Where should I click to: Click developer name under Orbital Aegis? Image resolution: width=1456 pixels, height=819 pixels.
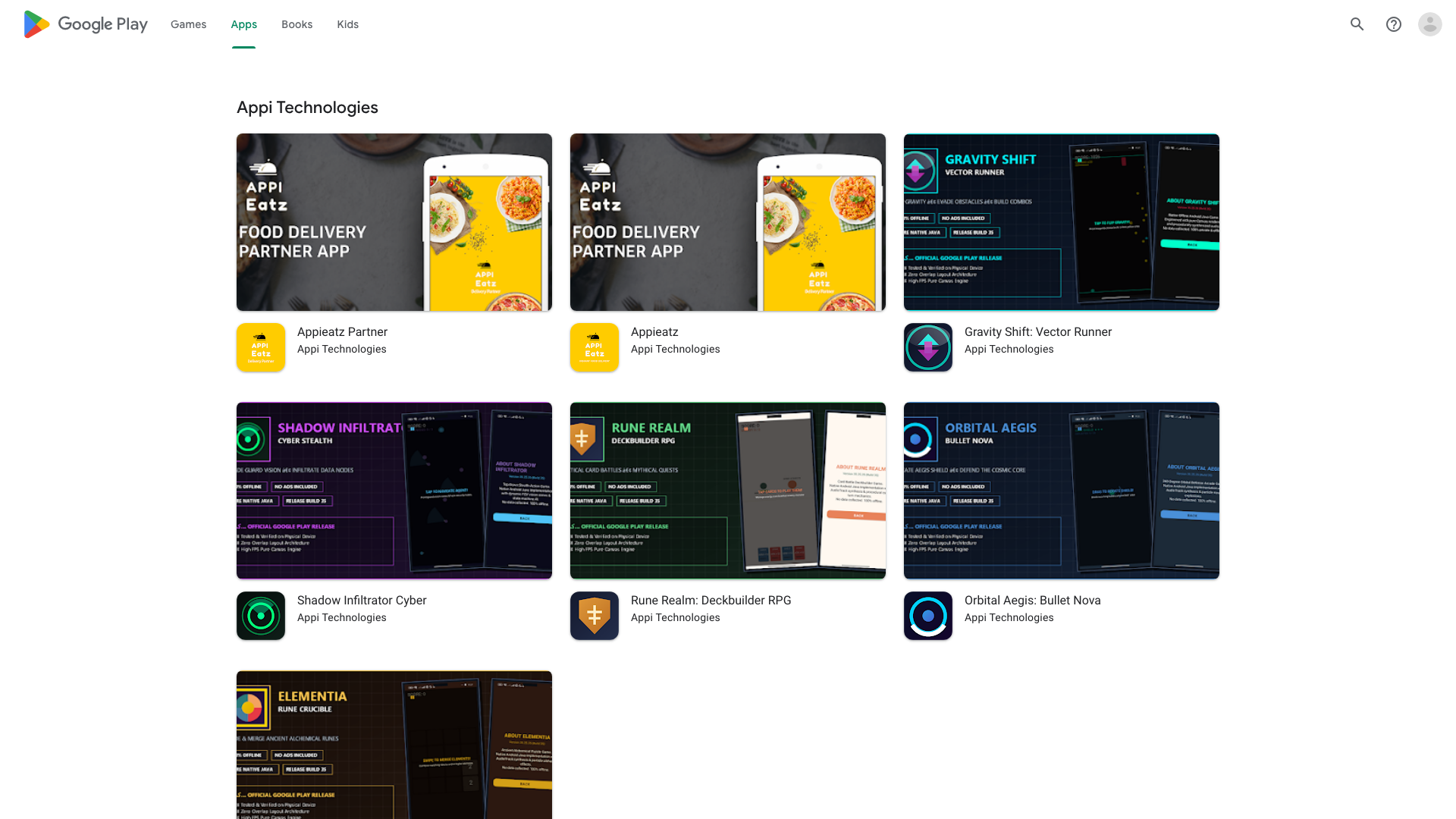[1009, 618]
